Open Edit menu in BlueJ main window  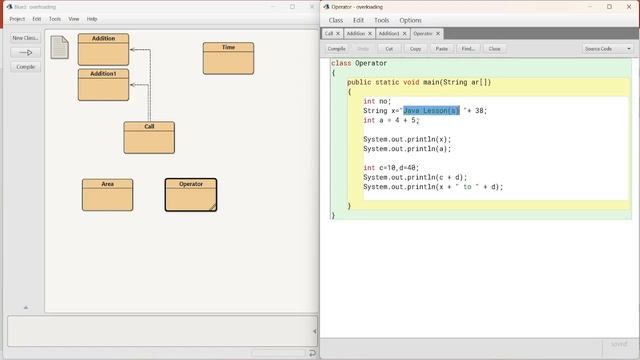tap(37, 19)
